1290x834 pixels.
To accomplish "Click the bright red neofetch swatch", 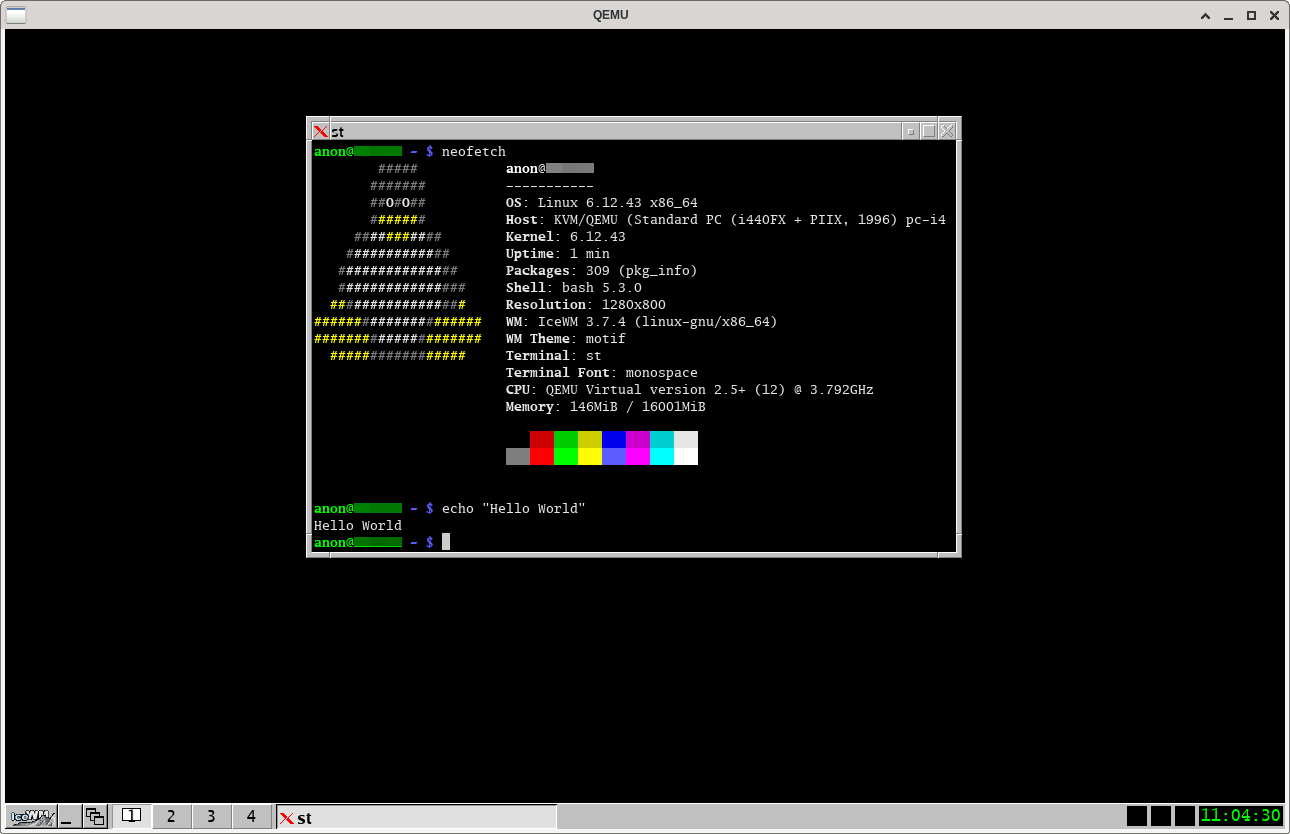I will 542,457.
